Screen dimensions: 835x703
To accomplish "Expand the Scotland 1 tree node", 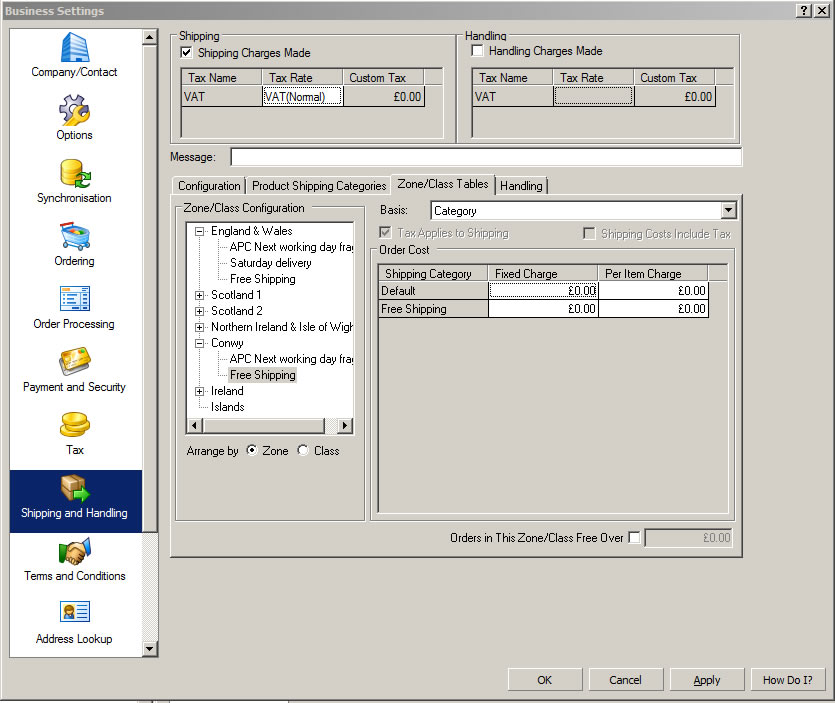I will 200,295.
